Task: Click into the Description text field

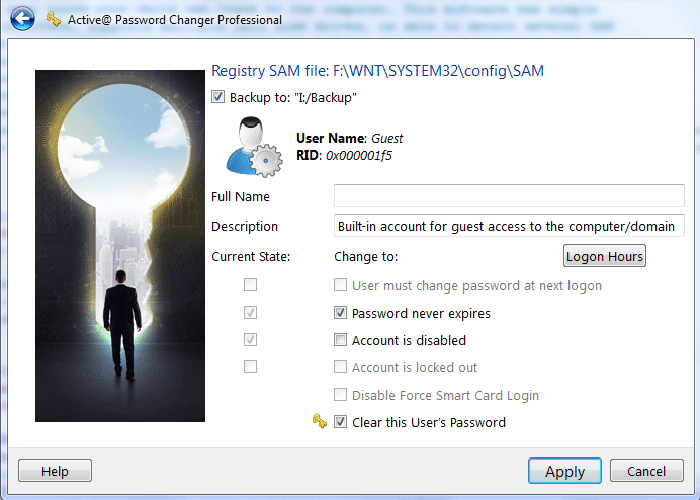Action: click(509, 226)
